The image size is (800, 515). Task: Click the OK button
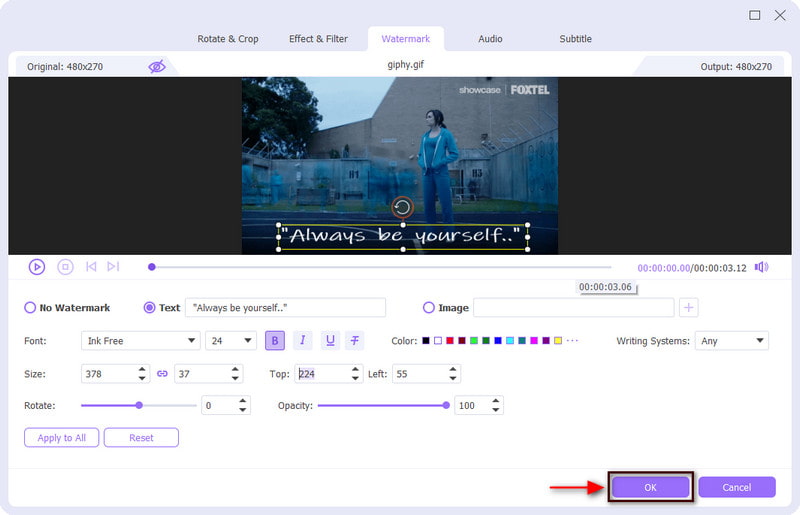[650, 487]
